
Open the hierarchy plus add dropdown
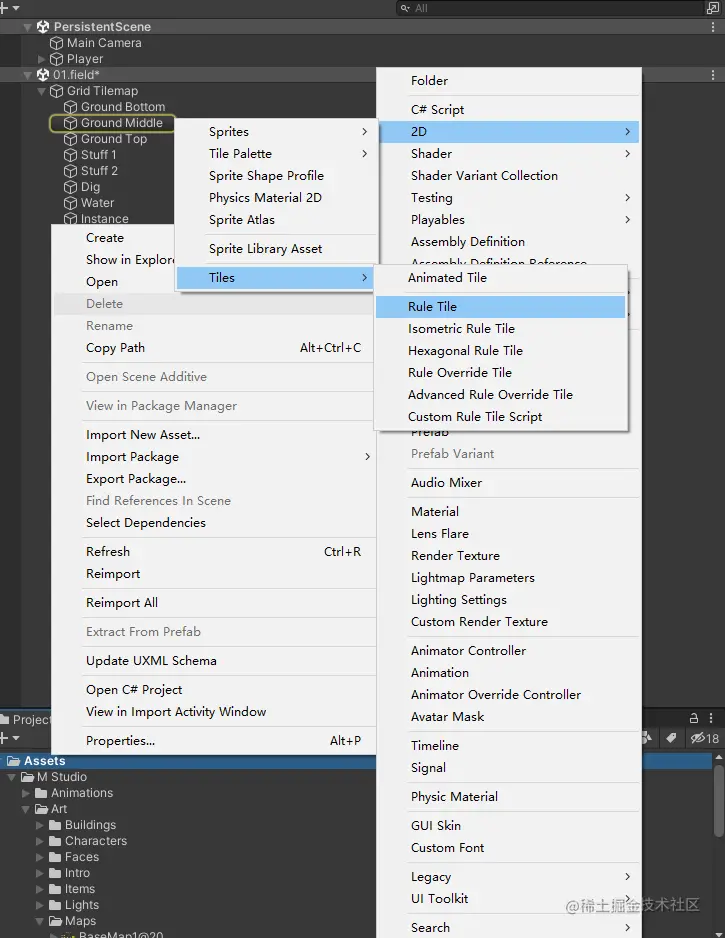[x=10, y=8]
